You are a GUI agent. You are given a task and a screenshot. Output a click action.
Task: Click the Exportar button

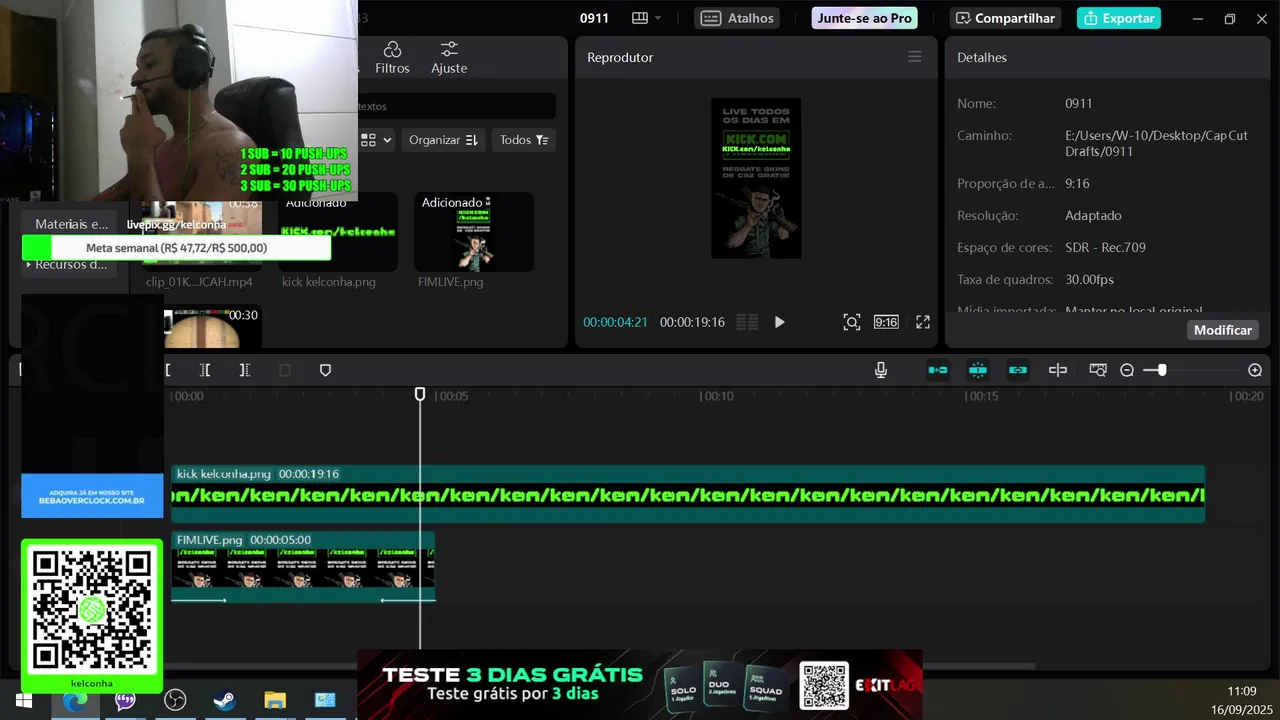coord(1119,18)
